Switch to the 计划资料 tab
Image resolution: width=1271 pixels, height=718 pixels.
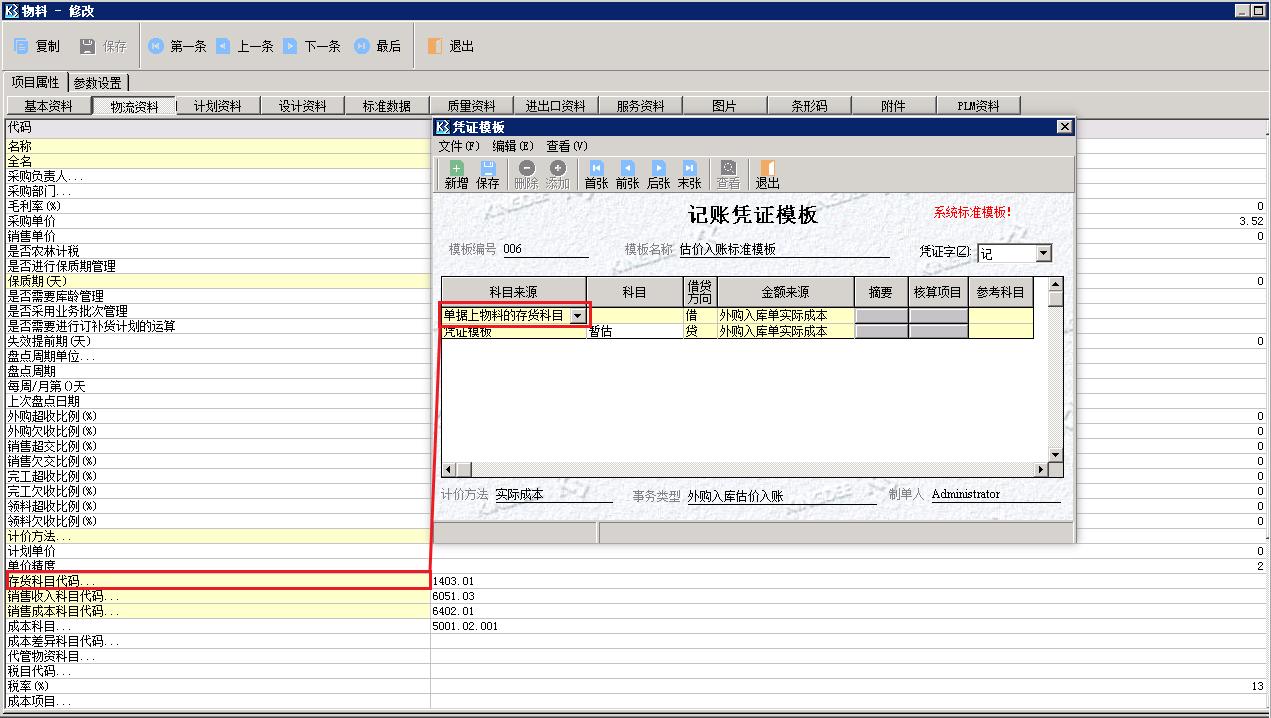(217, 104)
